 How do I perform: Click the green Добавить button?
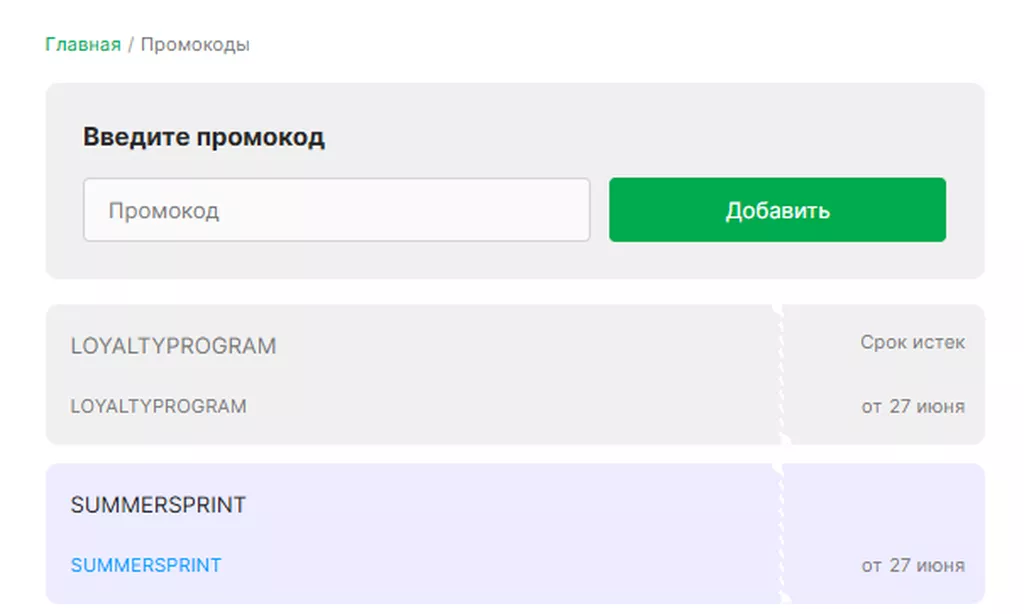(777, 210)
